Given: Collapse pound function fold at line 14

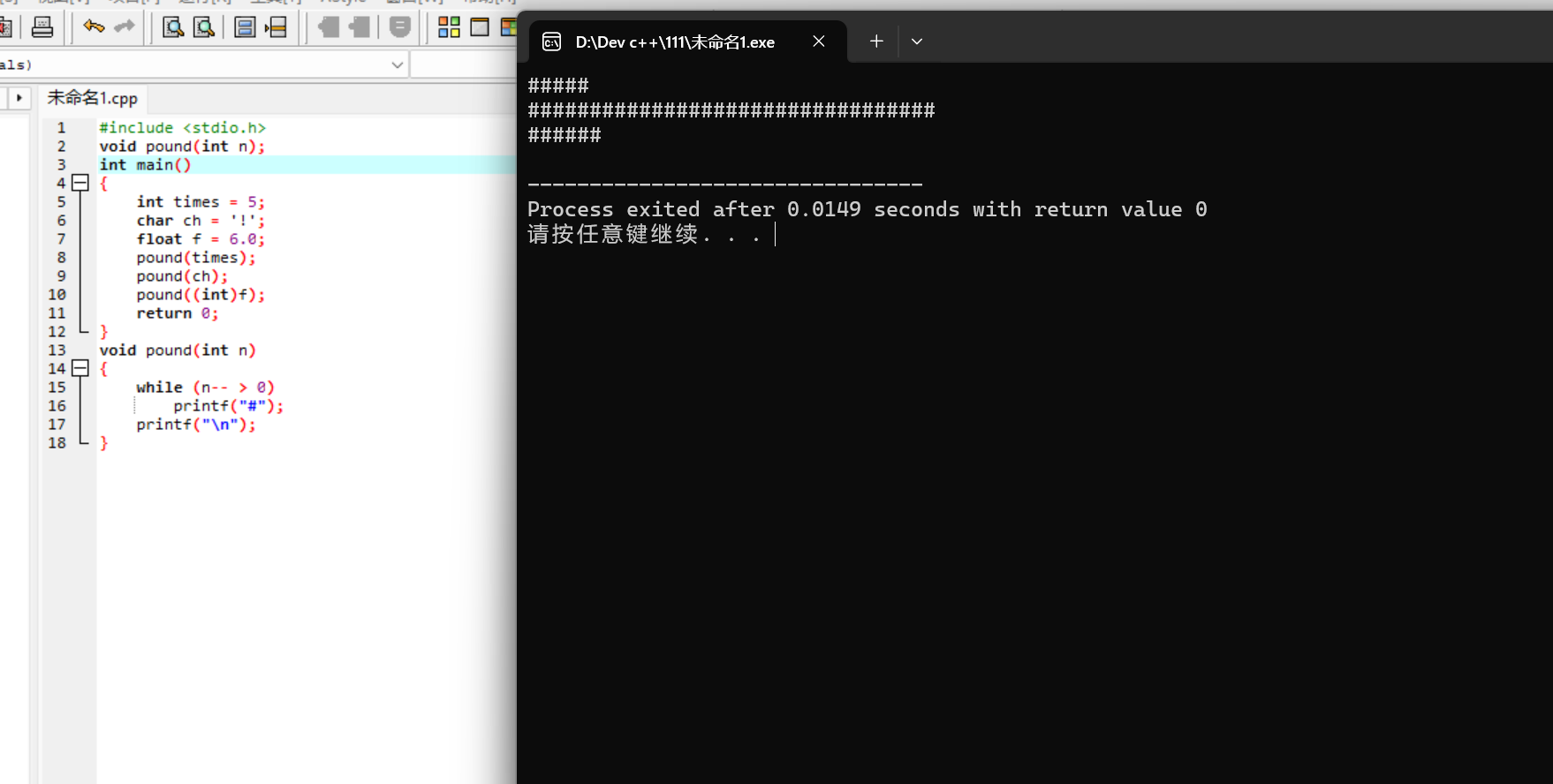Looking at the screenshot, I should click(x=80, y=368).
